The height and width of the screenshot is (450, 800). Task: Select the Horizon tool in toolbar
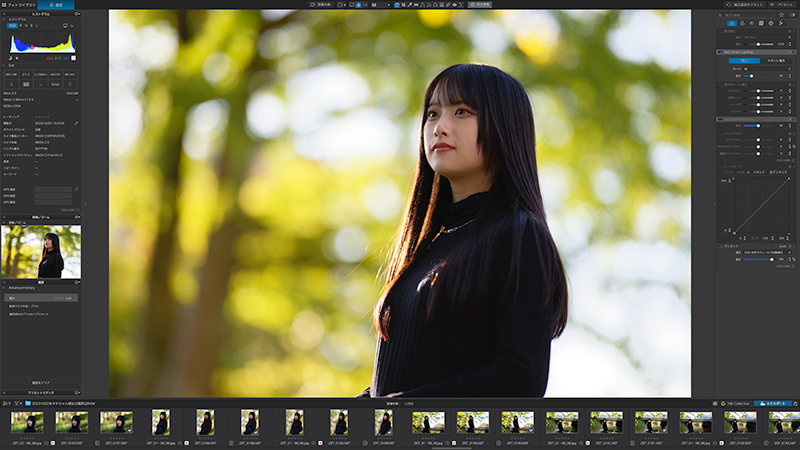click(416, 5)
